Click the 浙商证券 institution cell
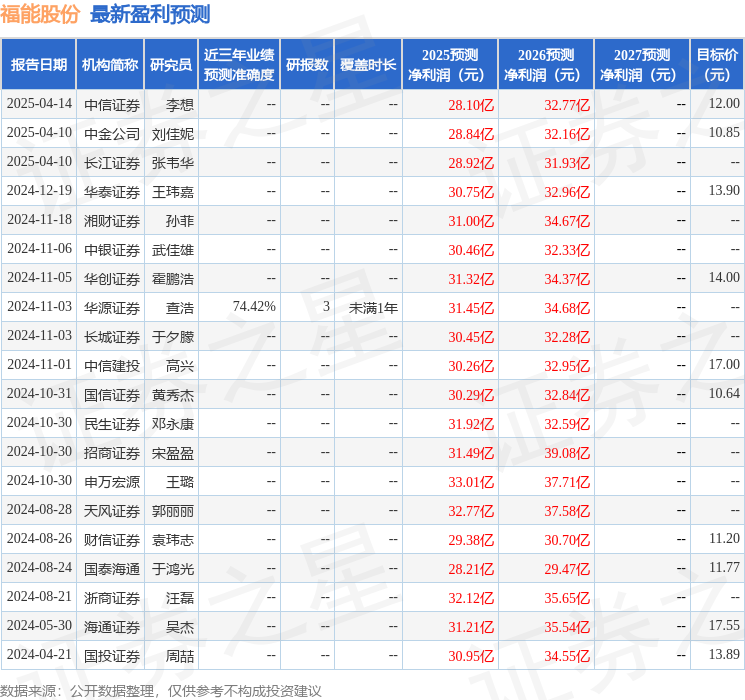The height and width of the screenshot is (700, 745). (x=112, y=598)
